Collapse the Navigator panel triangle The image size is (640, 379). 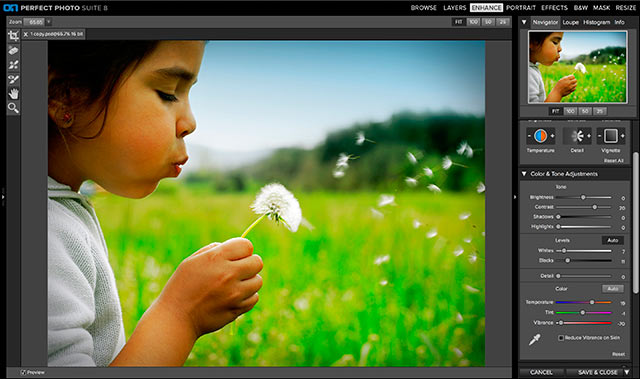pos(524,22)
